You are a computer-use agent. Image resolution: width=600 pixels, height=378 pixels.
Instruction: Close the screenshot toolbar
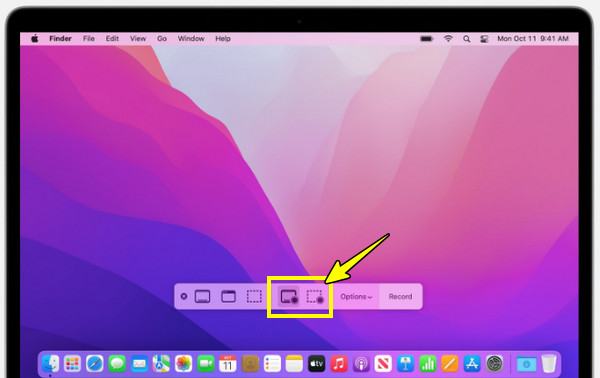point(184,297)
